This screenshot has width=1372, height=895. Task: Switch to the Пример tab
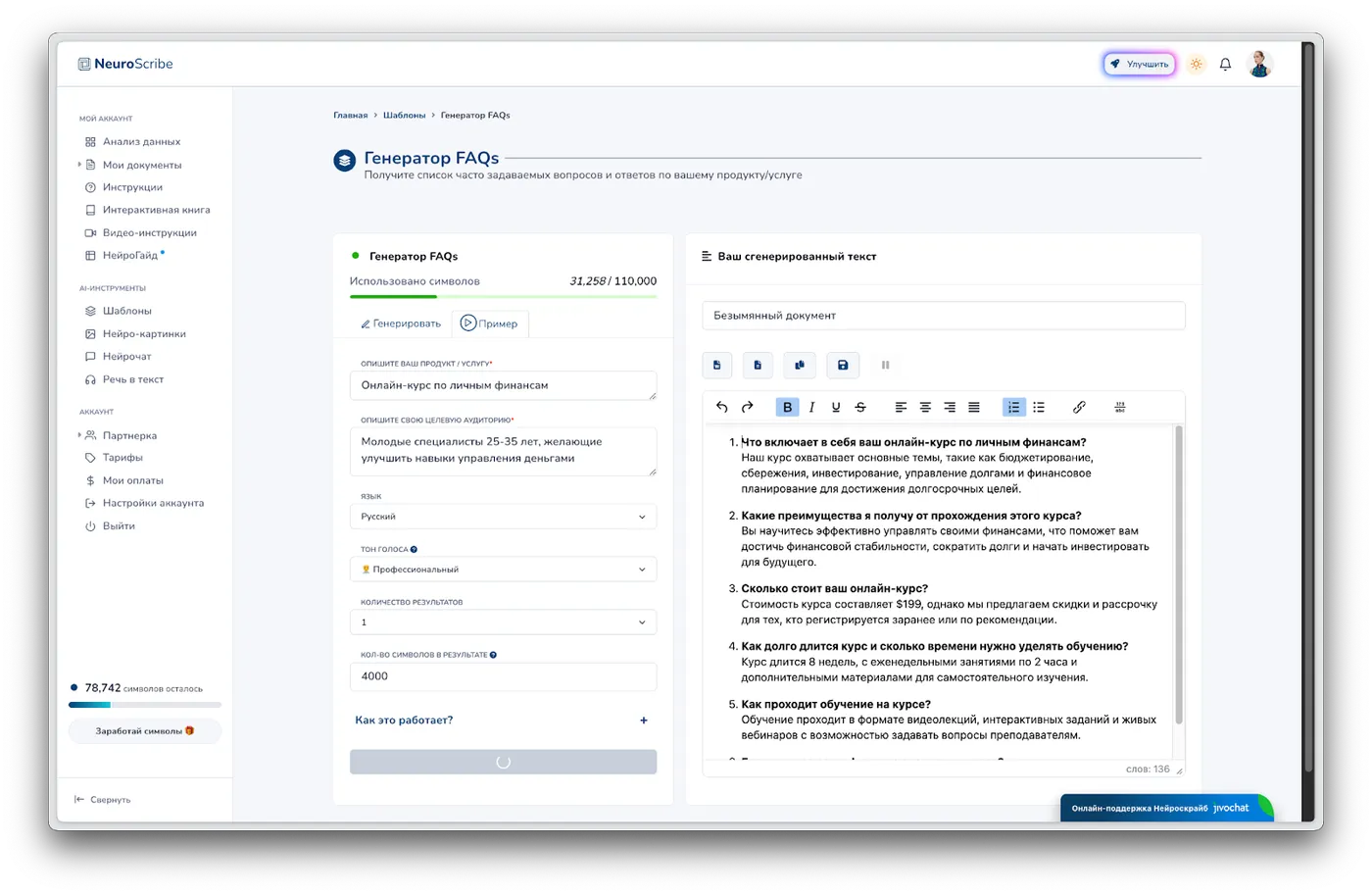coord(489,323)
